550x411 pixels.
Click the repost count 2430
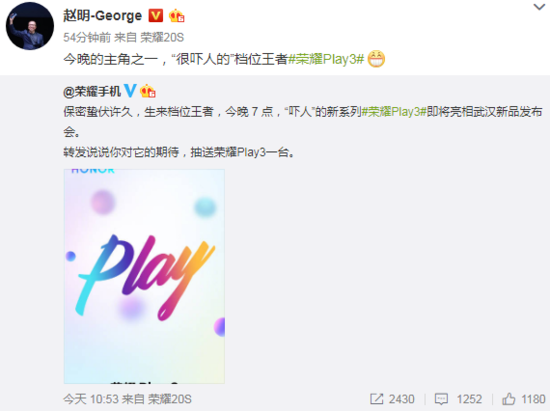tap(402, 399)
